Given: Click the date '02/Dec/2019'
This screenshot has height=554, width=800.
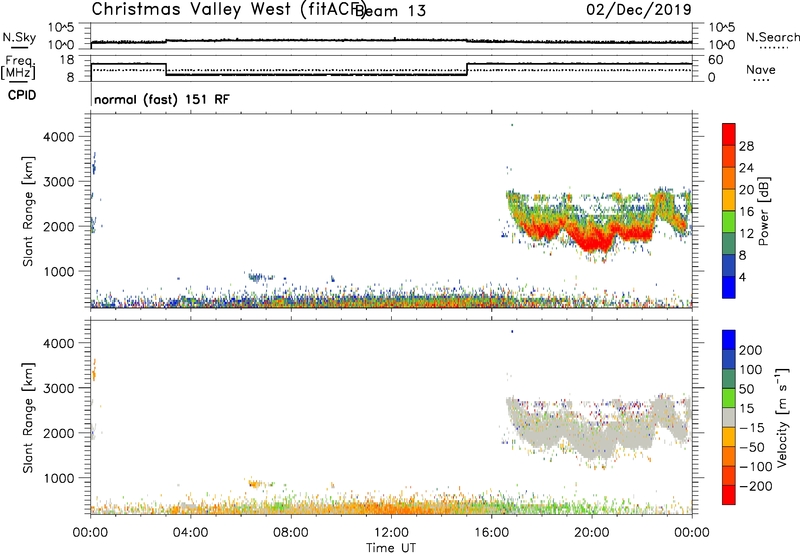Looking at the screenshot, I should tap(639, 9).
